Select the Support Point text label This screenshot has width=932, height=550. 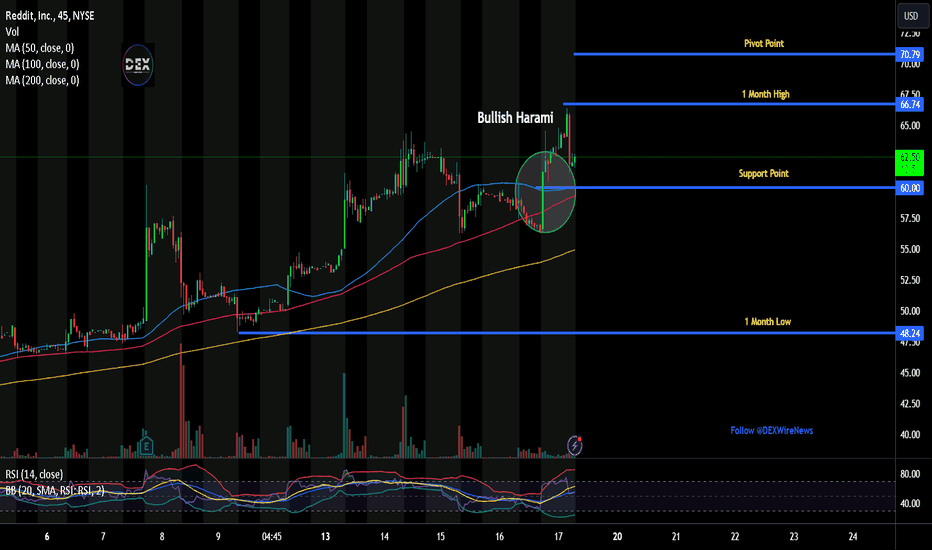click(x=763, y=174)
